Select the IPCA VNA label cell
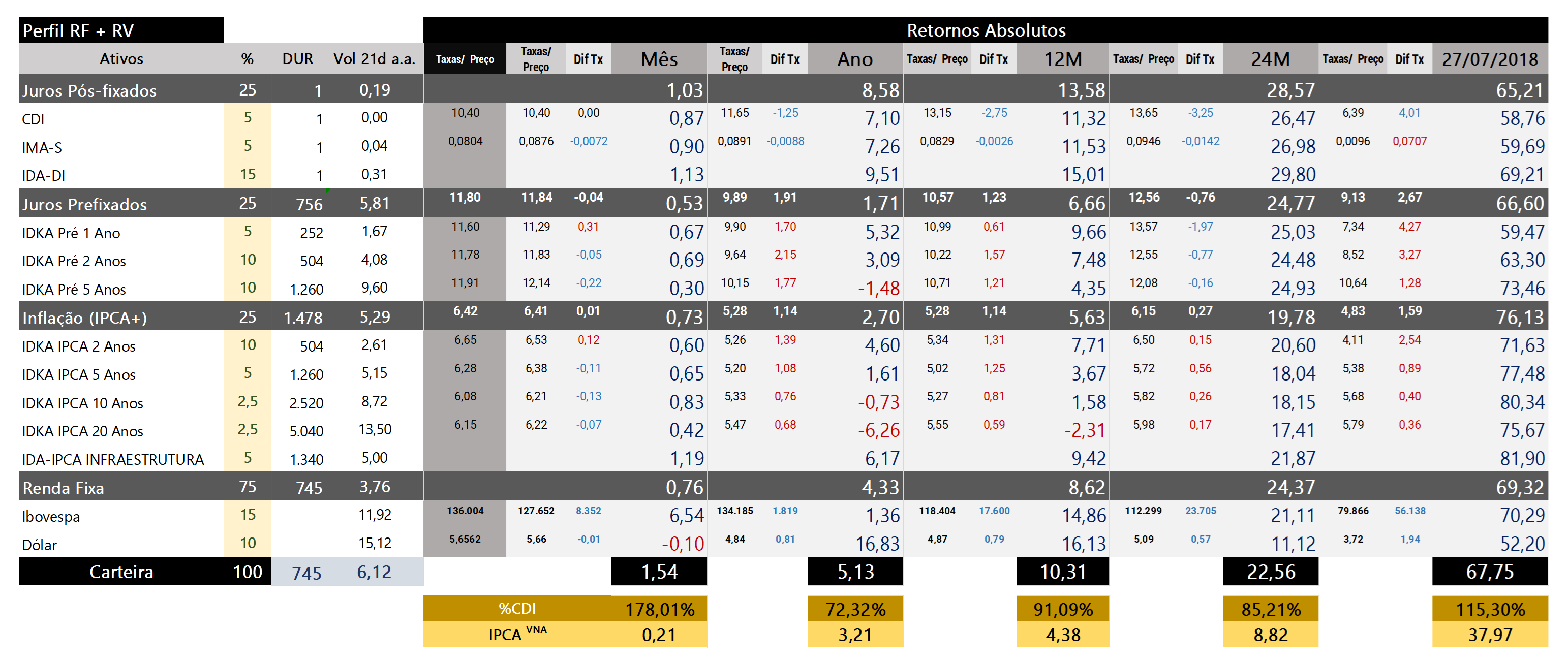The width and height of the screenshot is (1568, 665). [x=517, y=634]
